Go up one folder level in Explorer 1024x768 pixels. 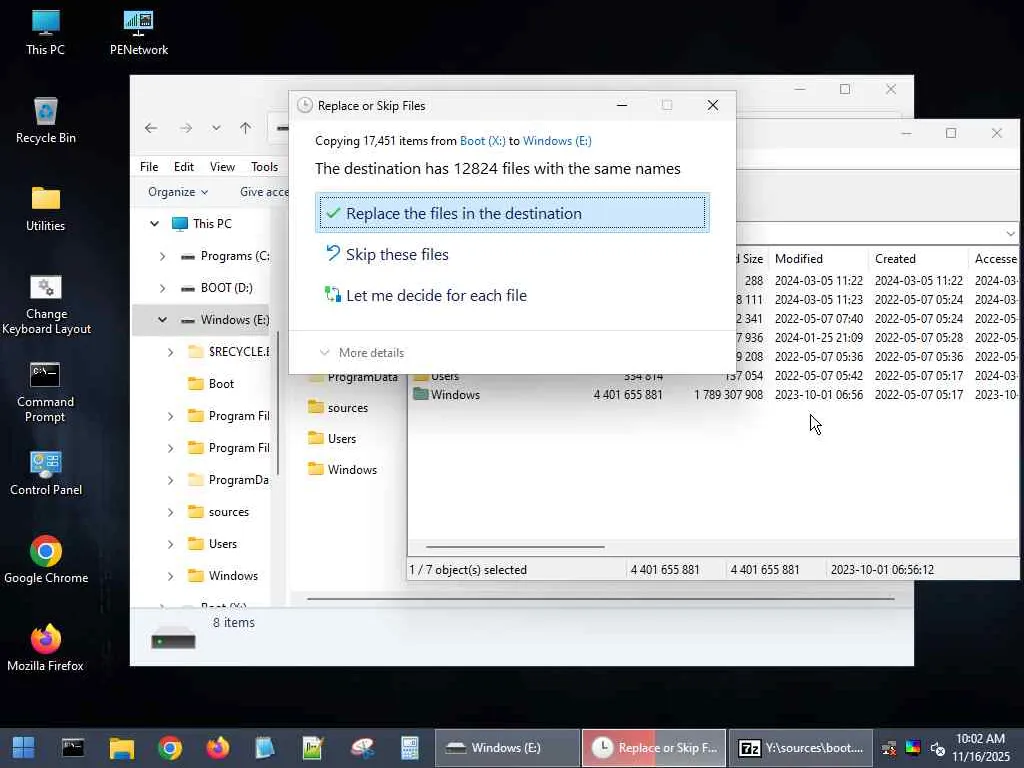click(246, 128)
